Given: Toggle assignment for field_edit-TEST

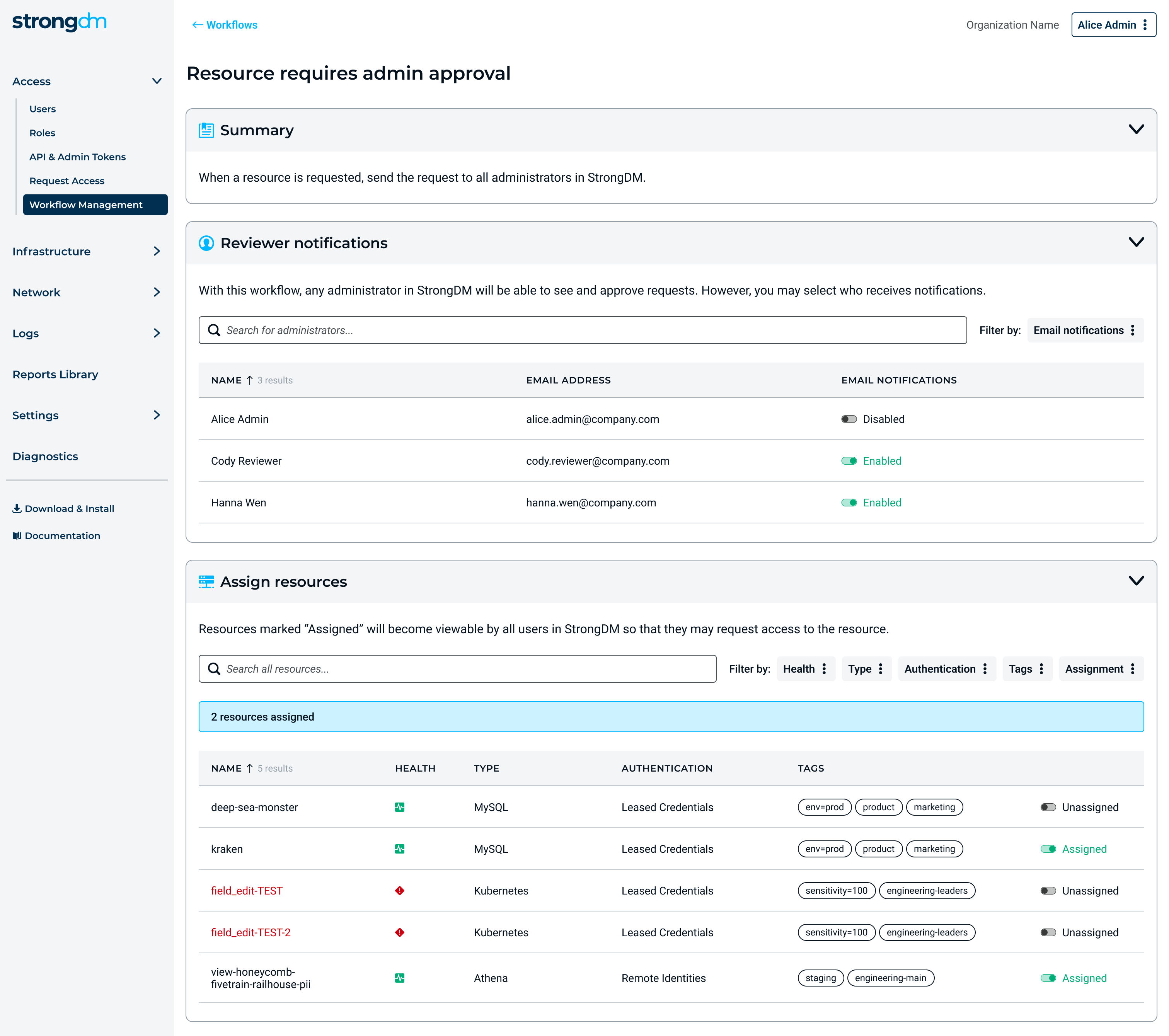Looking at the screenshot, I should click(1048, 891).
